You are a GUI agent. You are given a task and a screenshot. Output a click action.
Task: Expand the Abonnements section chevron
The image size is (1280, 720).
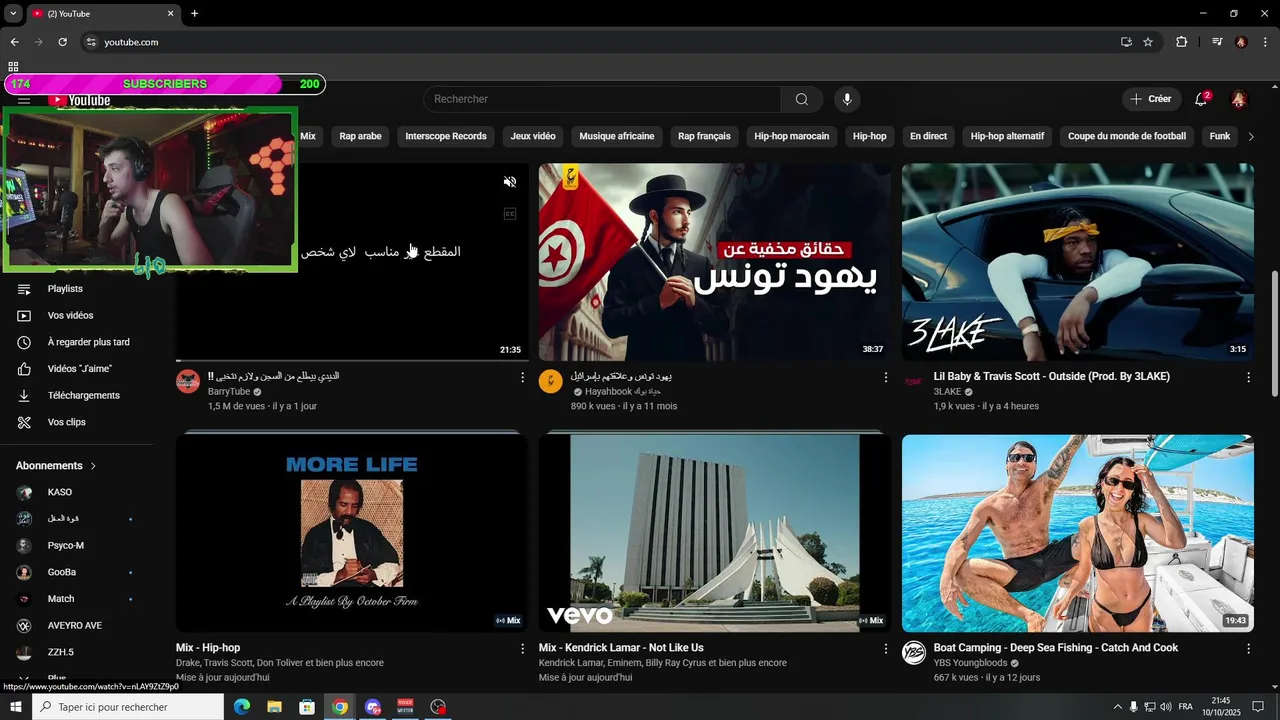(x=93, y=466)
